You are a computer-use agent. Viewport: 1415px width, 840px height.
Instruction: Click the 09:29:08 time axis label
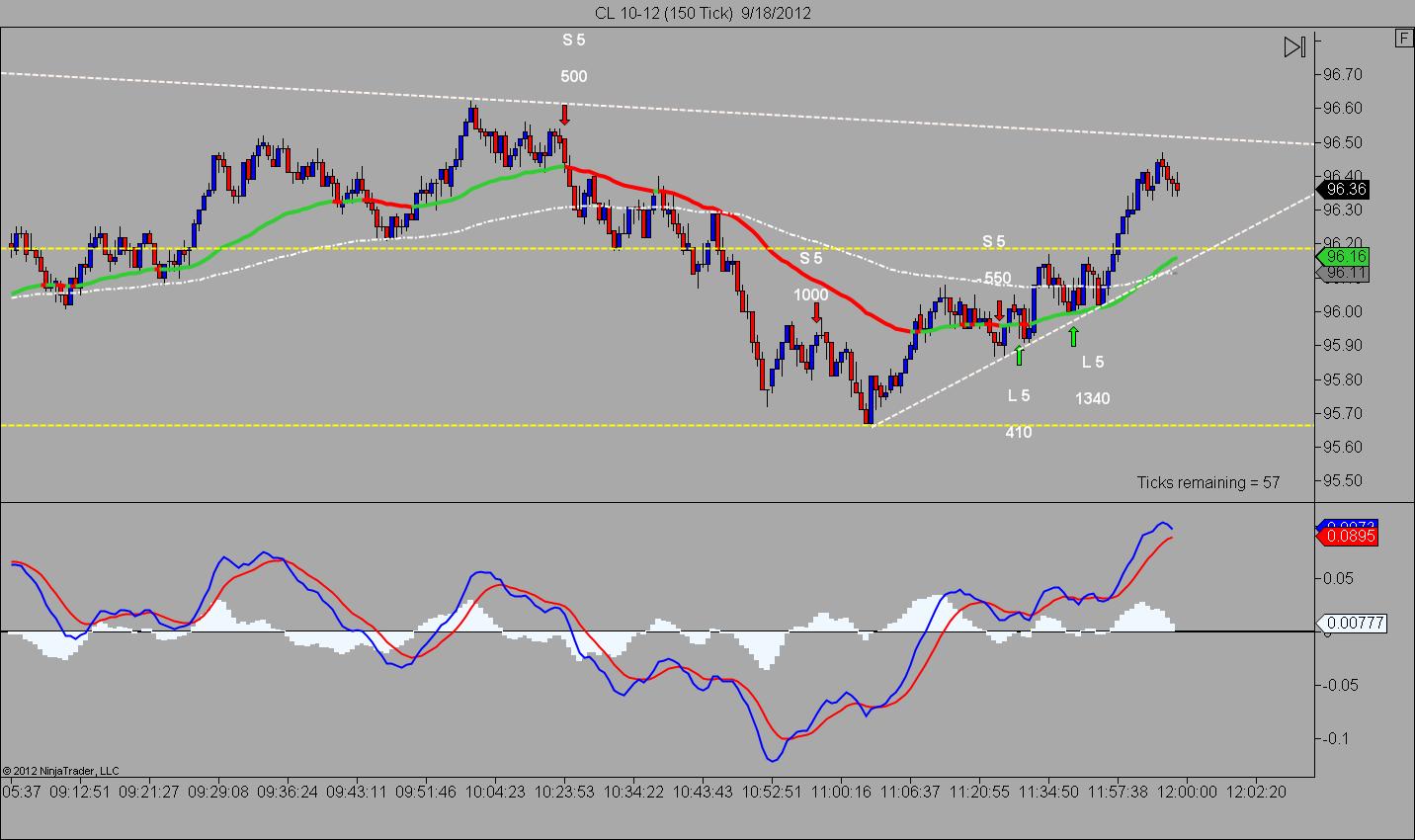218,792
